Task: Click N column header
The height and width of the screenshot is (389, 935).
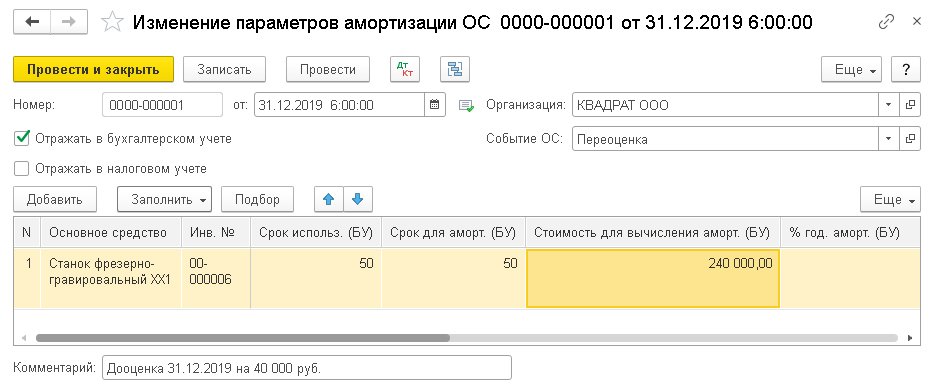Action: click(27, 232)
